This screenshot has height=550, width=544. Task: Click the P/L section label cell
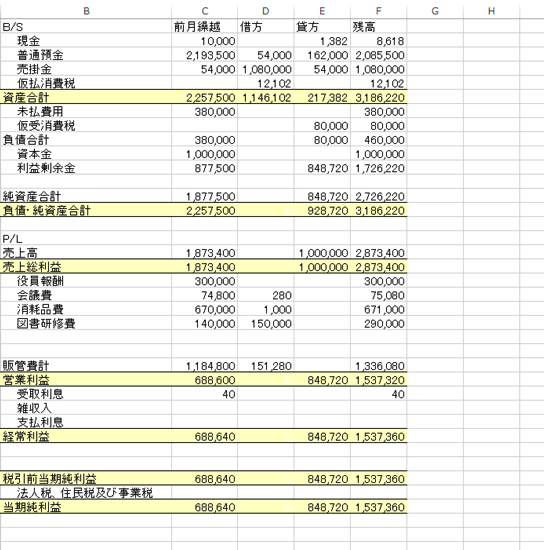(x=86, y=239)
